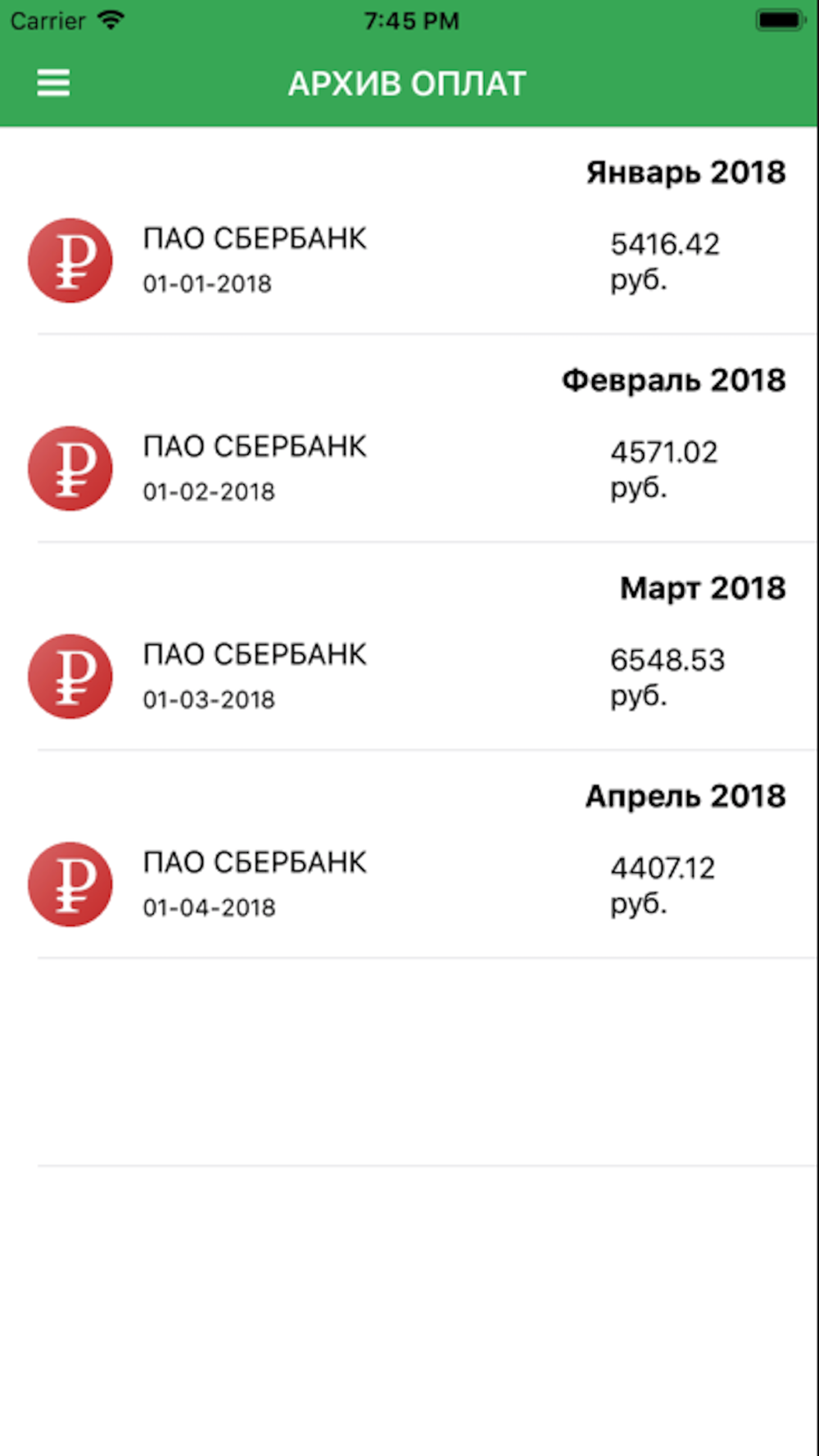Image resolution: width=819 pixels, height=1456 pixels.
Task: Select the 4571.02 руб. amount
Action: (x=664, y=469)
